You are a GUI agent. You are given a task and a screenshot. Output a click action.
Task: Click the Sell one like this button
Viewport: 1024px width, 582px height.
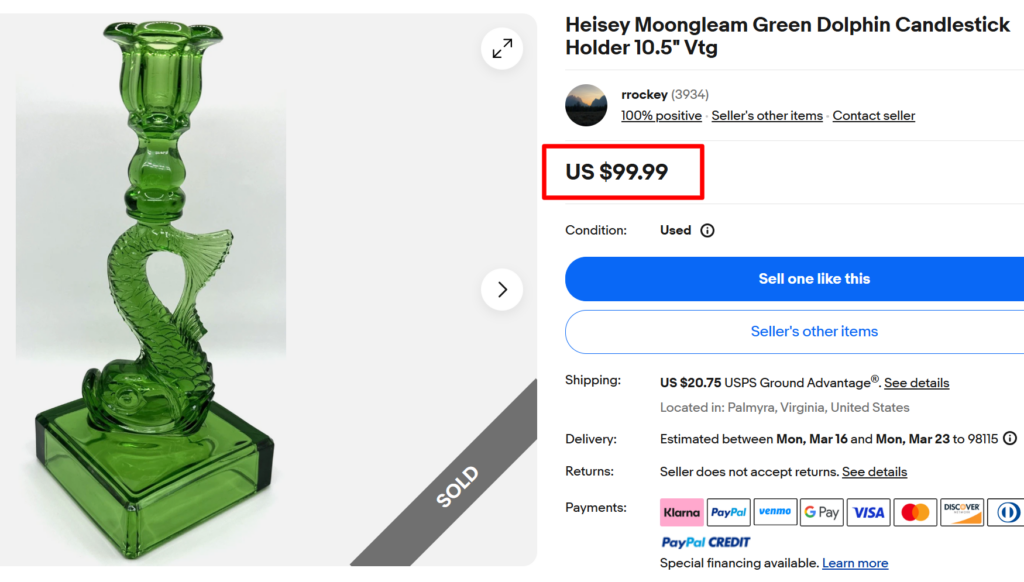pyautogui.click(x=814, y=278)
